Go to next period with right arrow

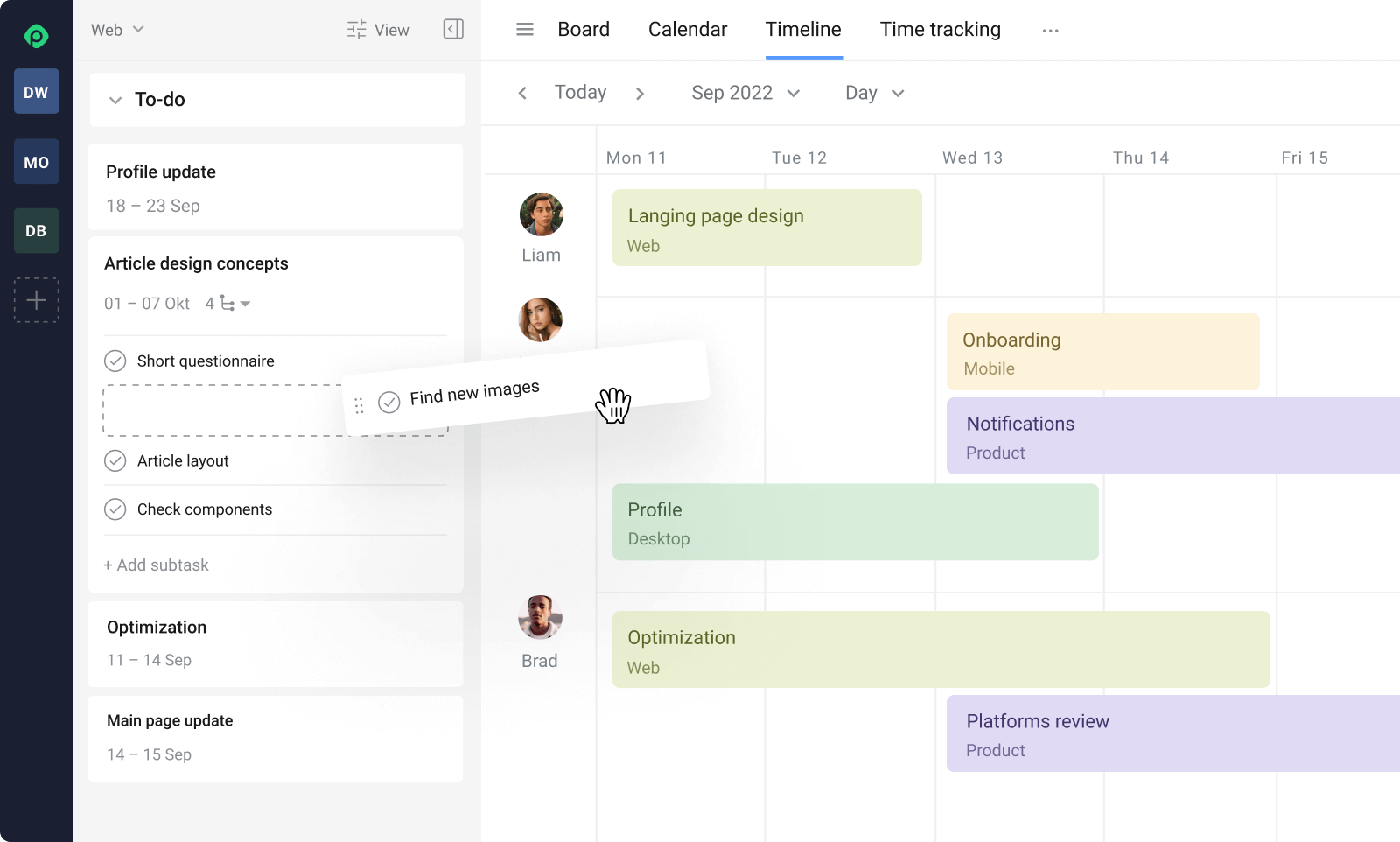pyautogui.click(x=640, y=93)
